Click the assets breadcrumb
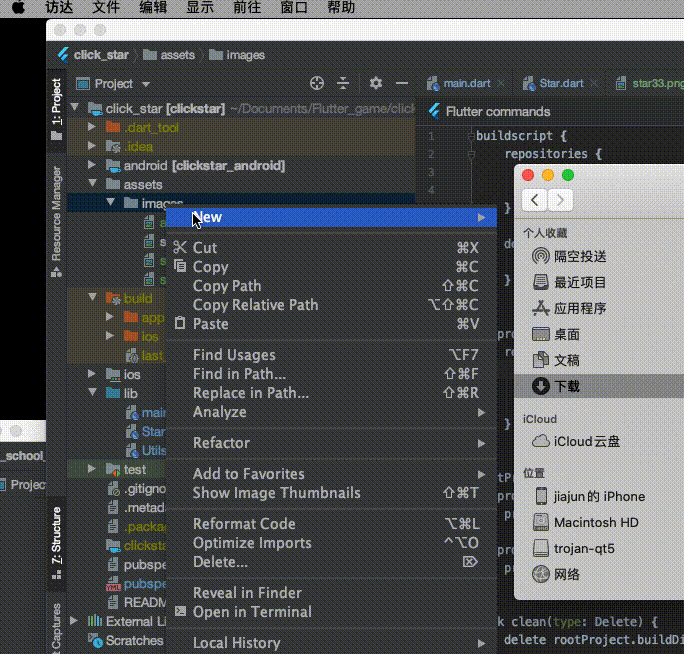This screenshot has height=654, width=684. click(x=169, y=55)
